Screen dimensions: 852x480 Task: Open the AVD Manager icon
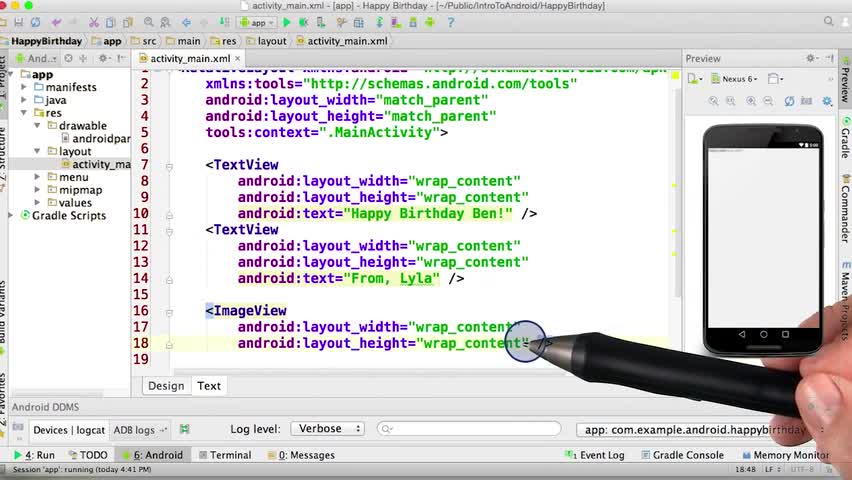point(396,22)
